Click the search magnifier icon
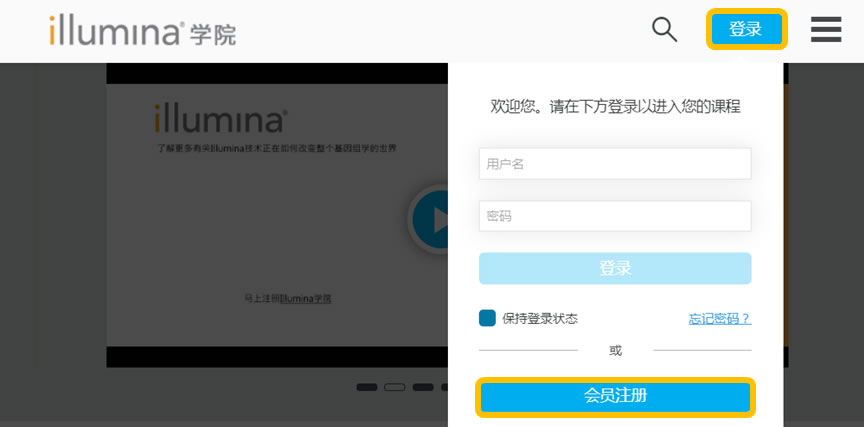Image resolution: width=864 pixels, height=427 pixels. point(664,29)
